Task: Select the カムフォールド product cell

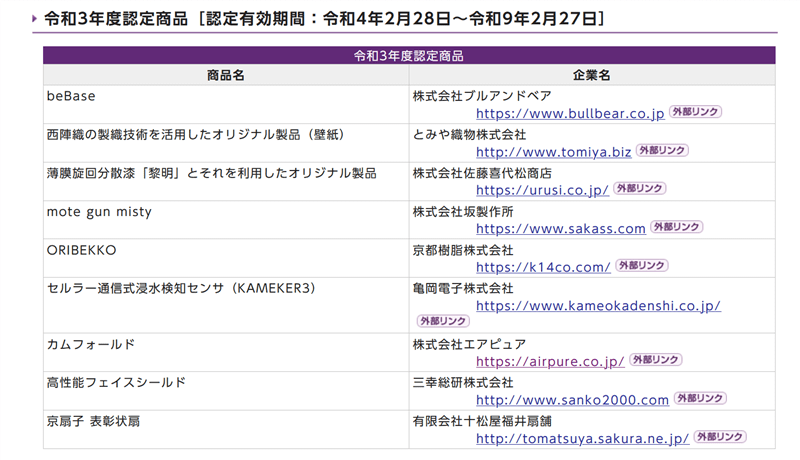Action: [226, 353]
